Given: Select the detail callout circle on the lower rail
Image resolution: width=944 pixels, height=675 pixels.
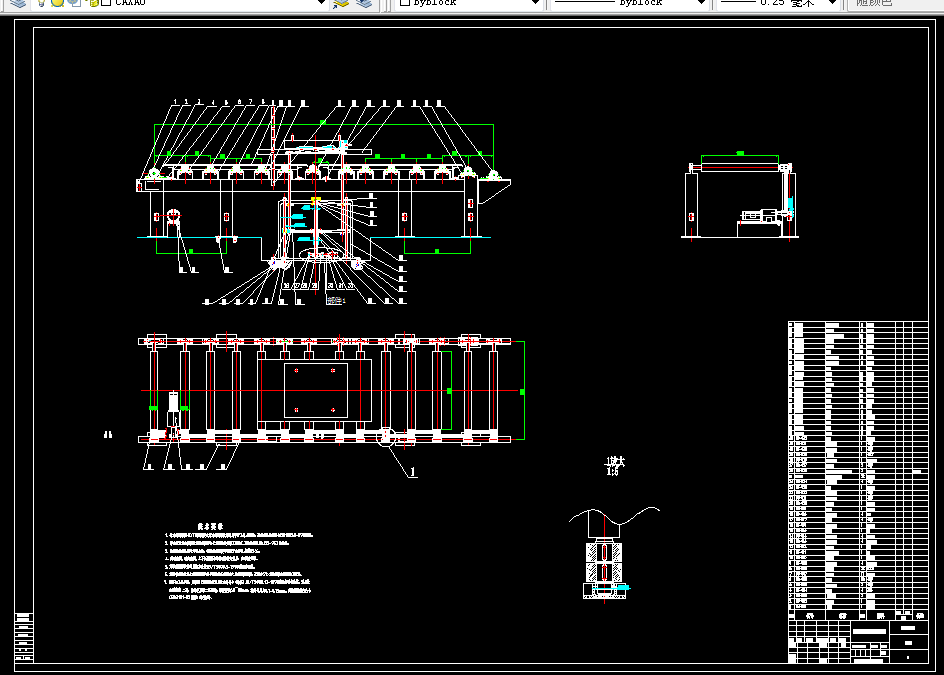Looking at the screenshot, I should (x=386, y=437).
